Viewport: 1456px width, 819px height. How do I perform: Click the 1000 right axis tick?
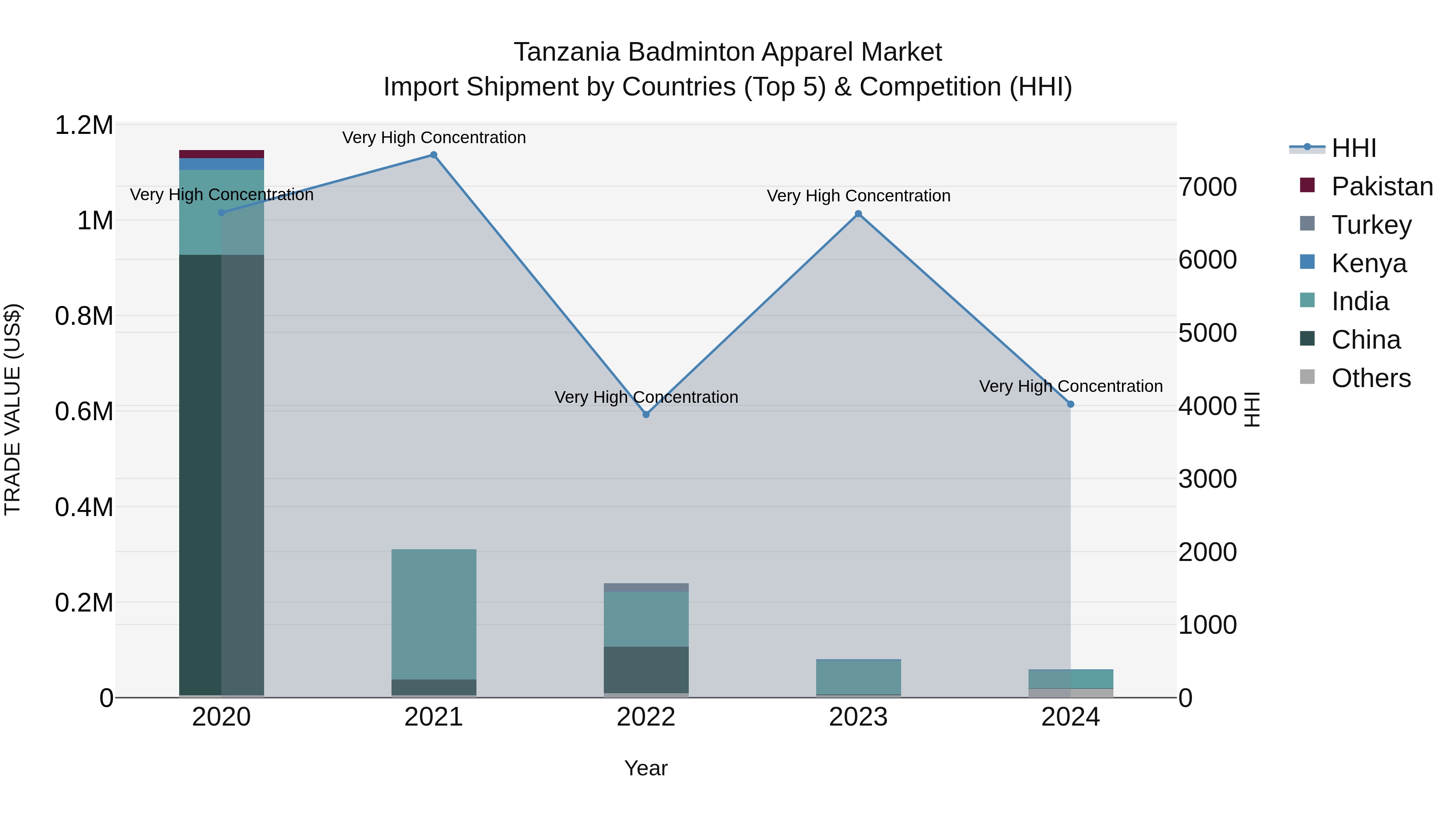1208,625
